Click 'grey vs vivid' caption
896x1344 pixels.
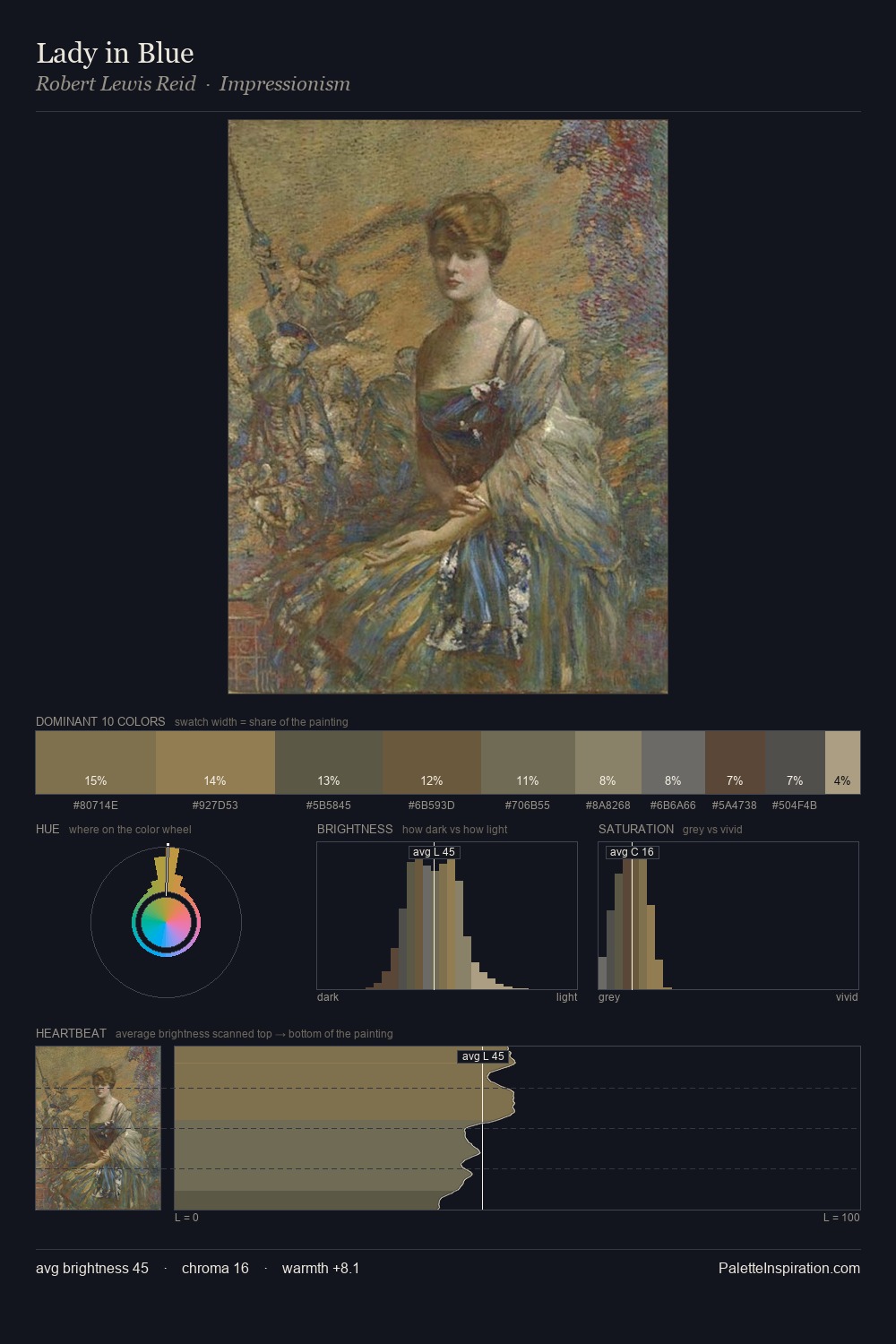pos(712,830)
